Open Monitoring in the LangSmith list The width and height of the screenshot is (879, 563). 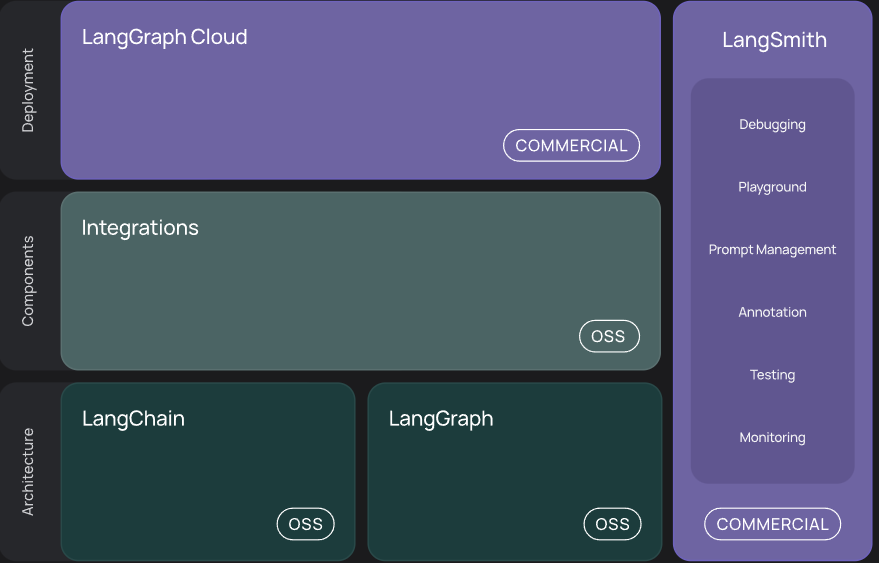click(x=772, y=438)
